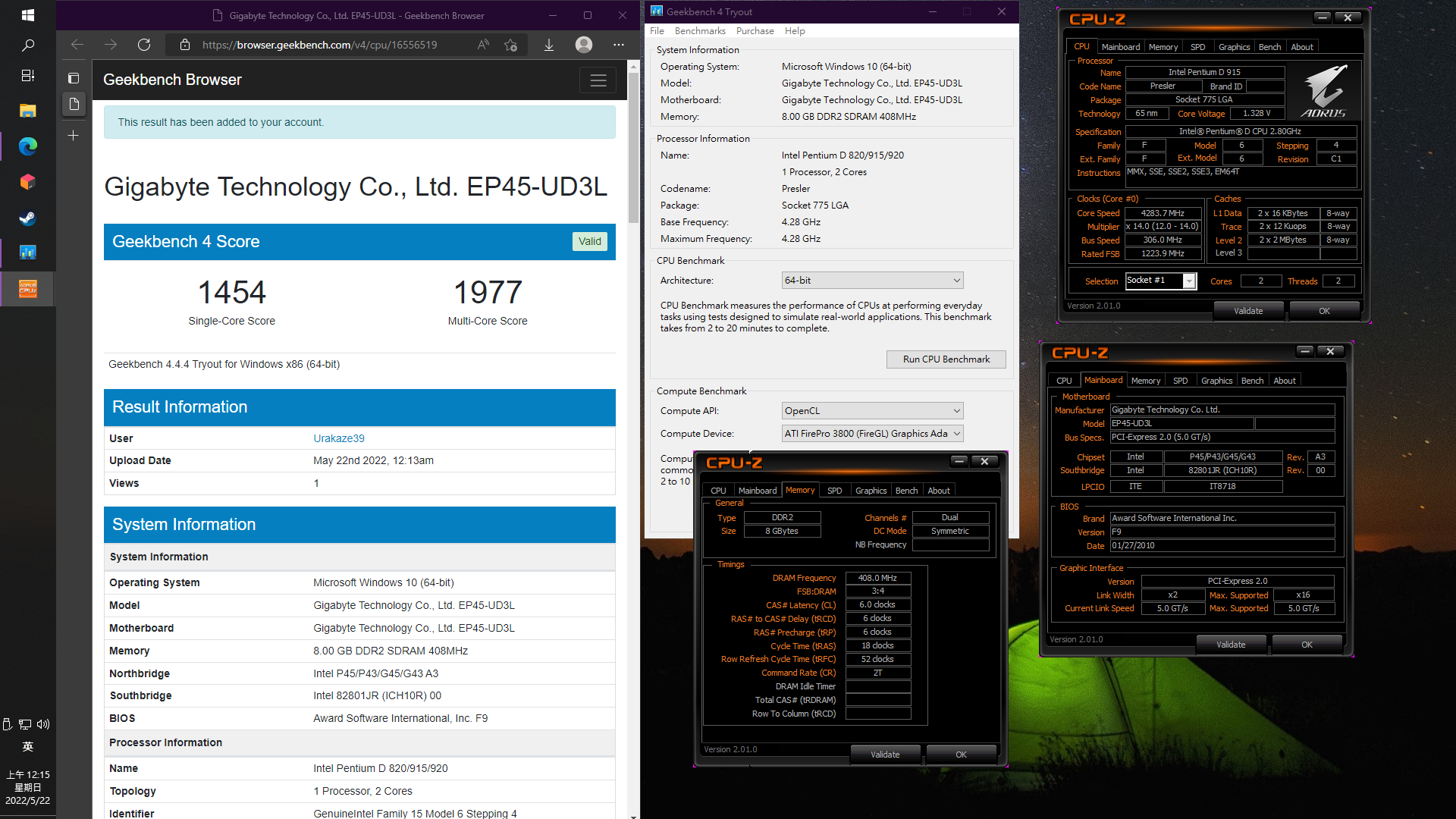Add a new tab in sidebar
The image size is (1456, 819).
point(74,136)
